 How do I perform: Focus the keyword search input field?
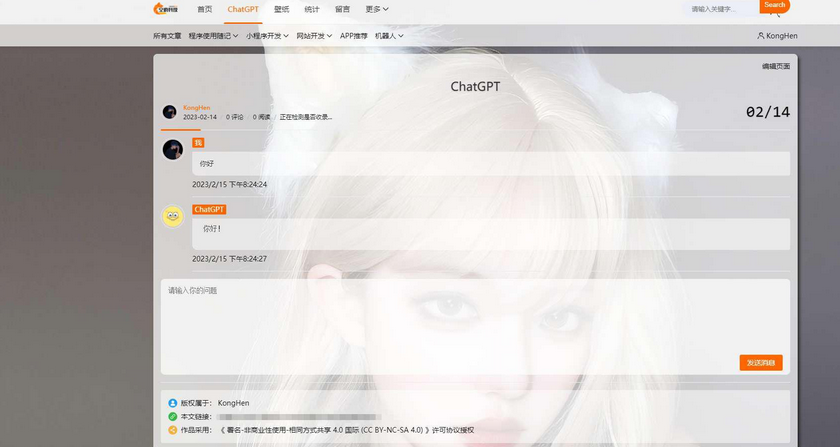tap(721, 9)
